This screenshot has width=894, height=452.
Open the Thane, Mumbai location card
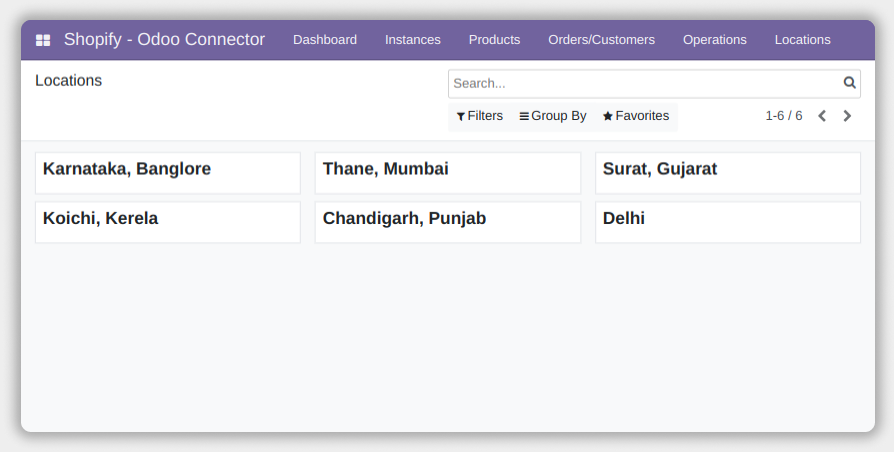[x=448, y=173]
